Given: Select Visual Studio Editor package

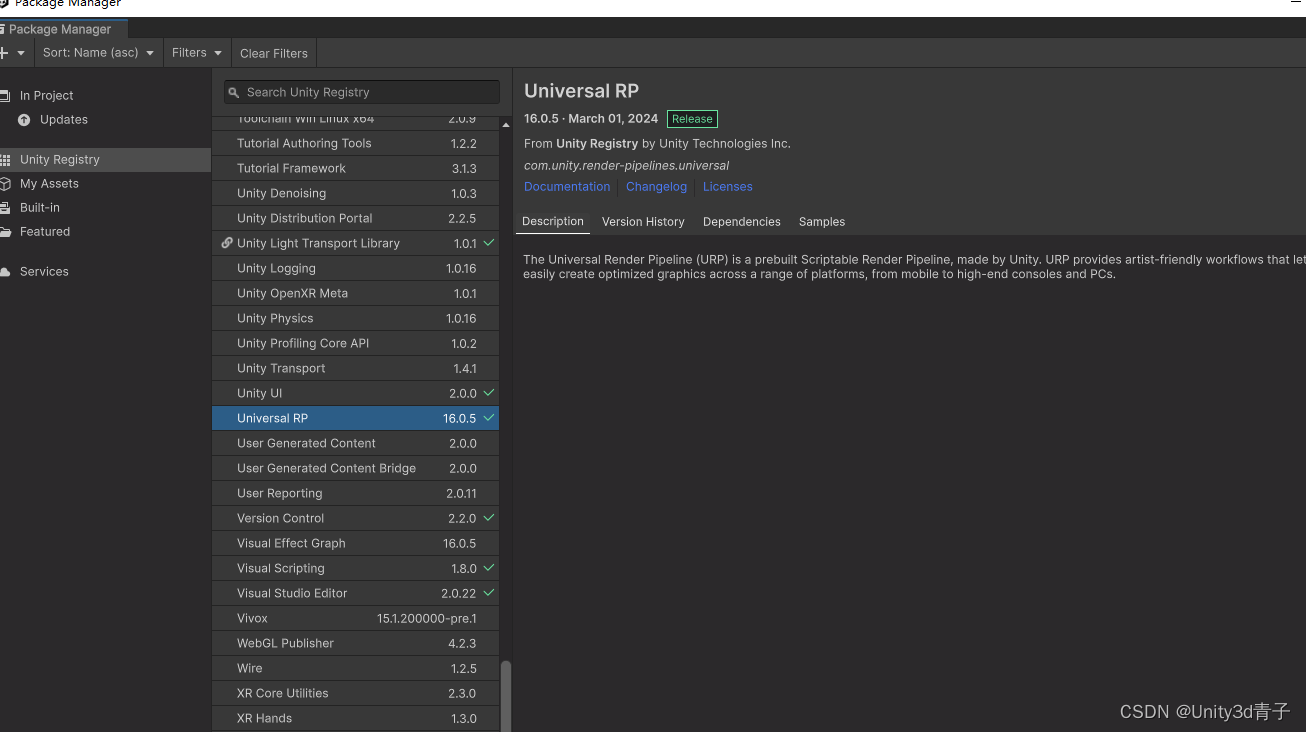Looking at the screenshot, I should [355, 593].
